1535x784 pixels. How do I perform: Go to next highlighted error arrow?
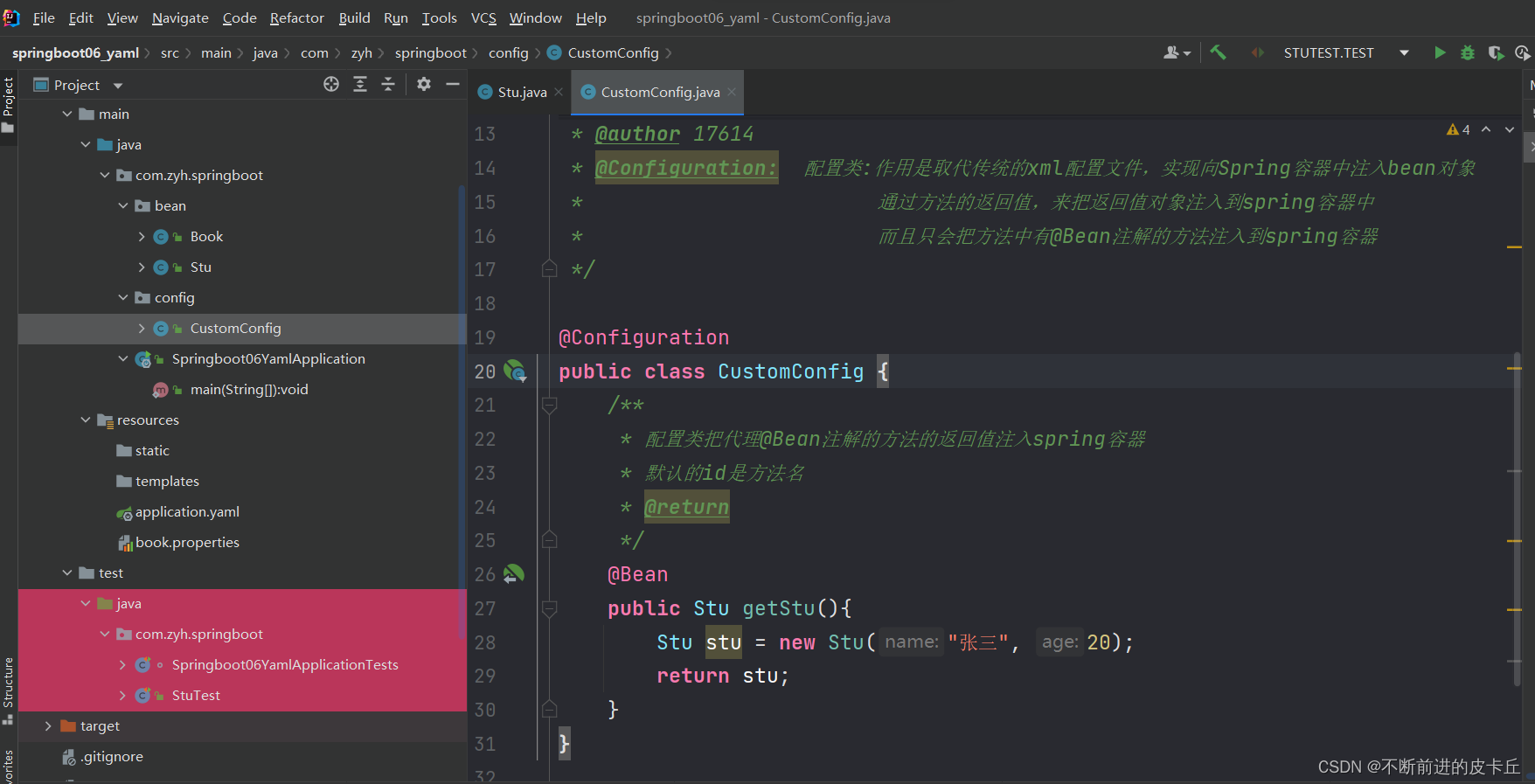(x=1510, y=129)
